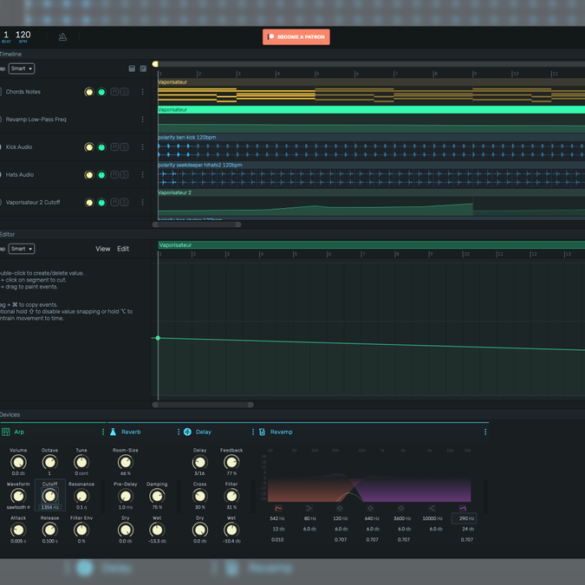585x585 pixels.
Task: Click the 120 BPM tempo value
Action: click(x=23, y=35)
